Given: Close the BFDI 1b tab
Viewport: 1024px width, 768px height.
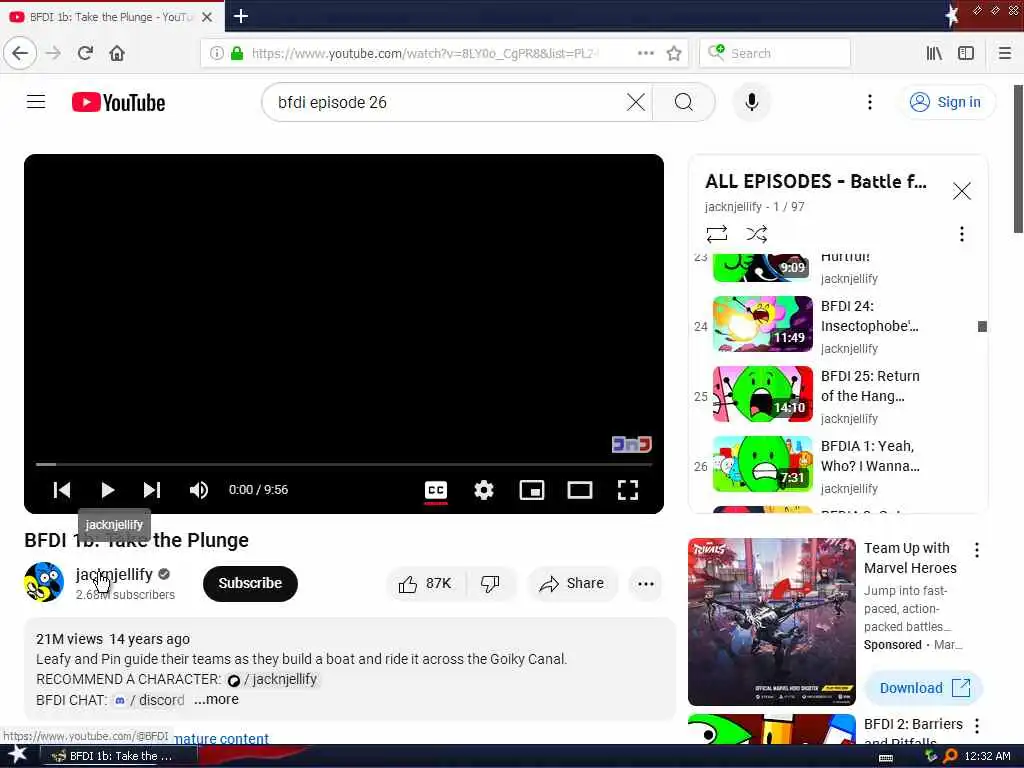Looking at the screenshot, I should 207,17.
